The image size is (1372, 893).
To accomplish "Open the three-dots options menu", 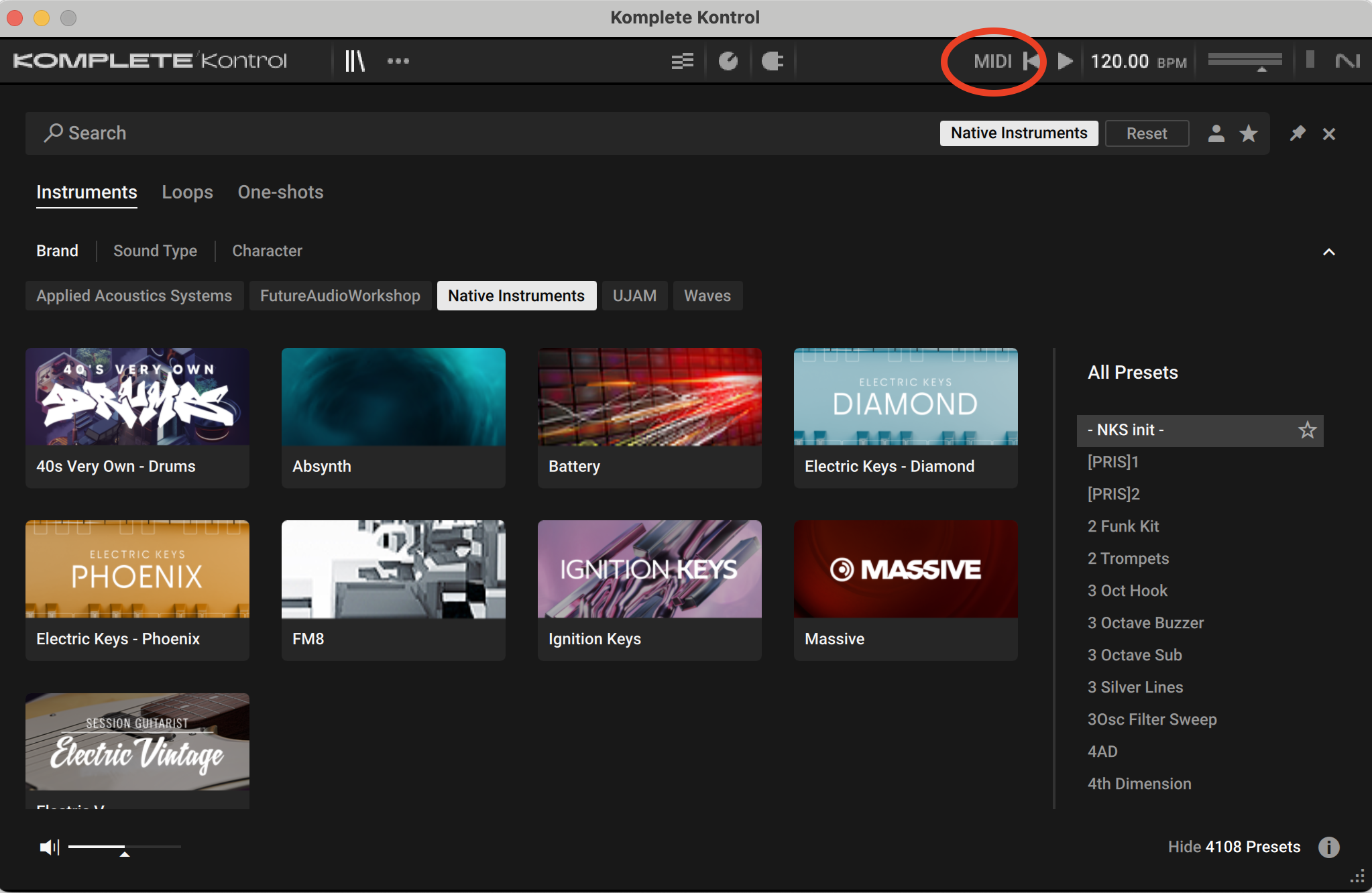I will 398,61.
